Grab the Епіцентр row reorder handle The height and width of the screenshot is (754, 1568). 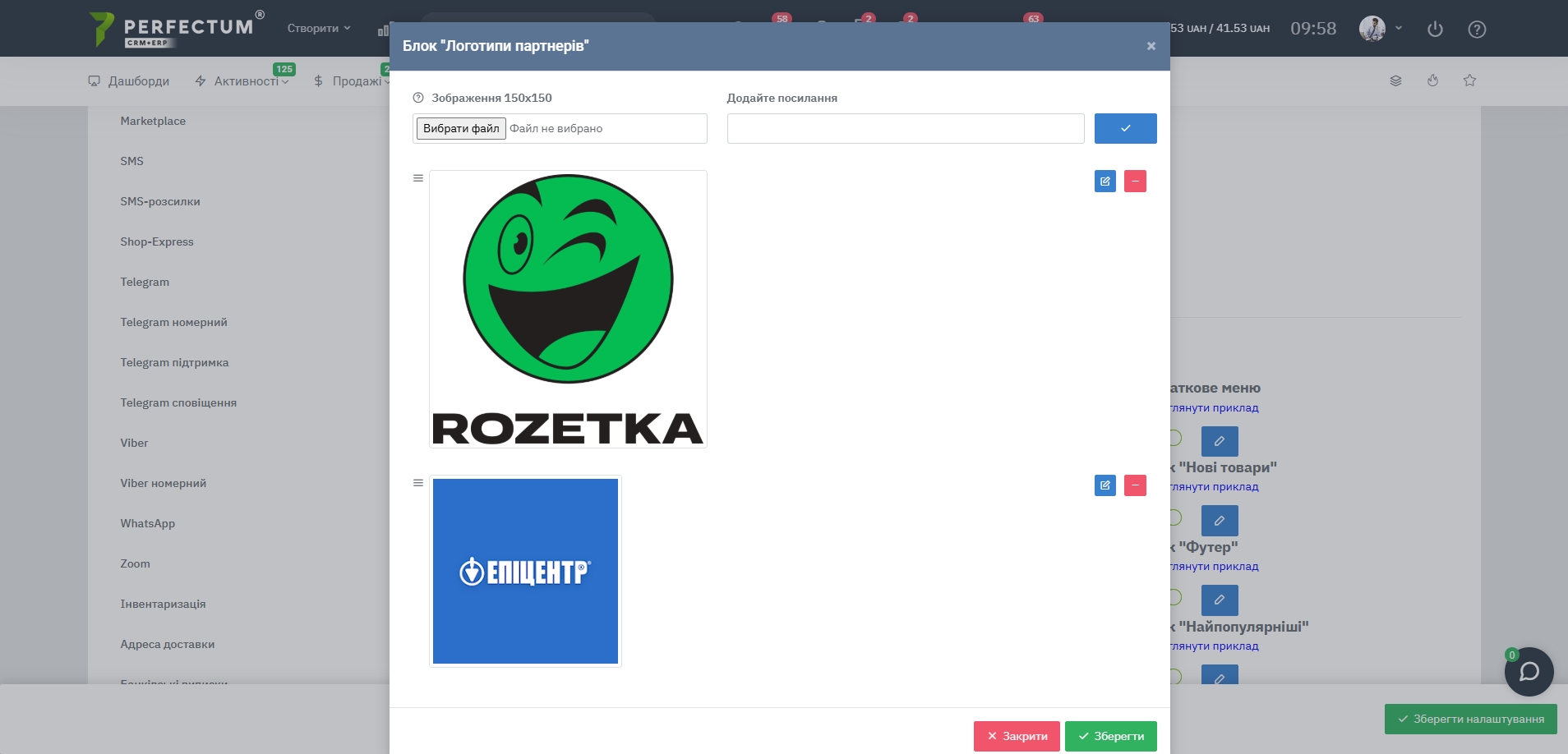pyautogui.click(x=418, y=483)
